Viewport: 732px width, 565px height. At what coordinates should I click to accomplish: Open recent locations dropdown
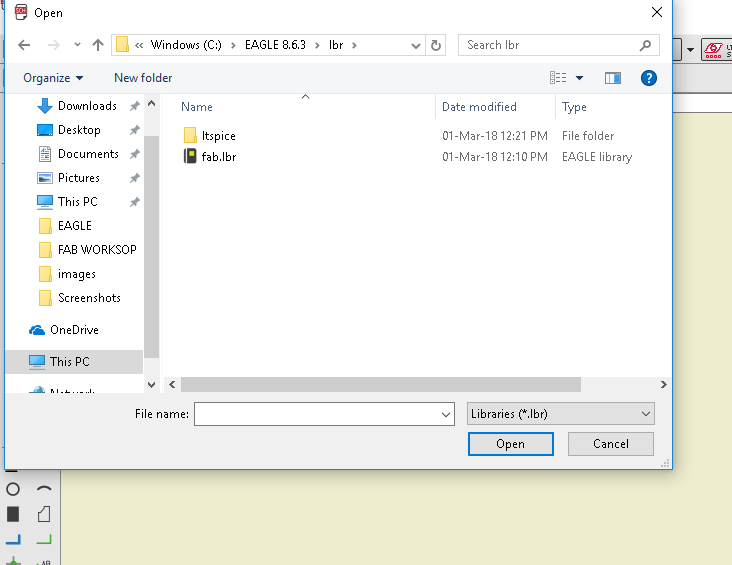[77, 45]
